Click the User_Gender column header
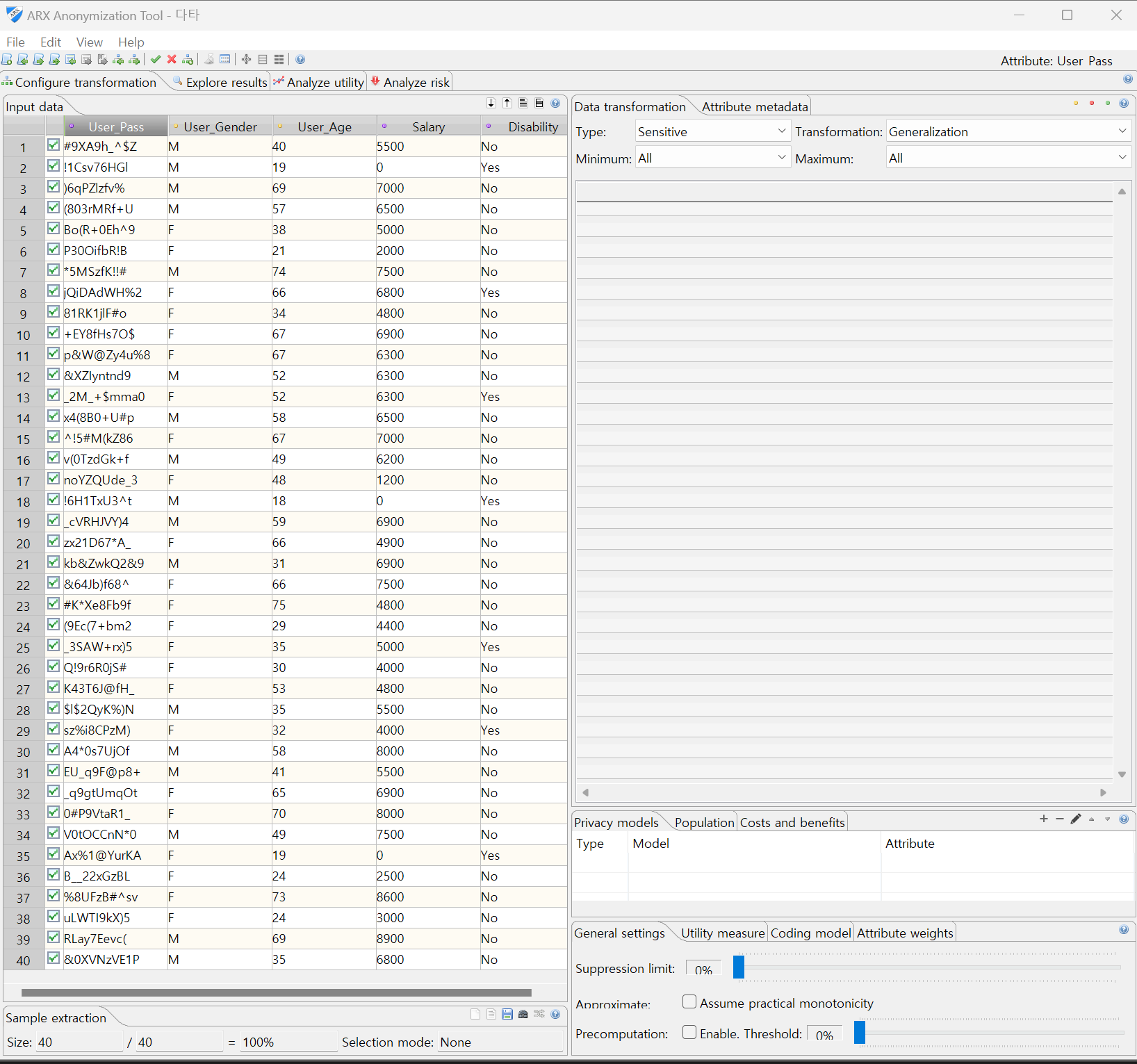This screenshot has height=1064, width=1137. (x=220, y=126)
